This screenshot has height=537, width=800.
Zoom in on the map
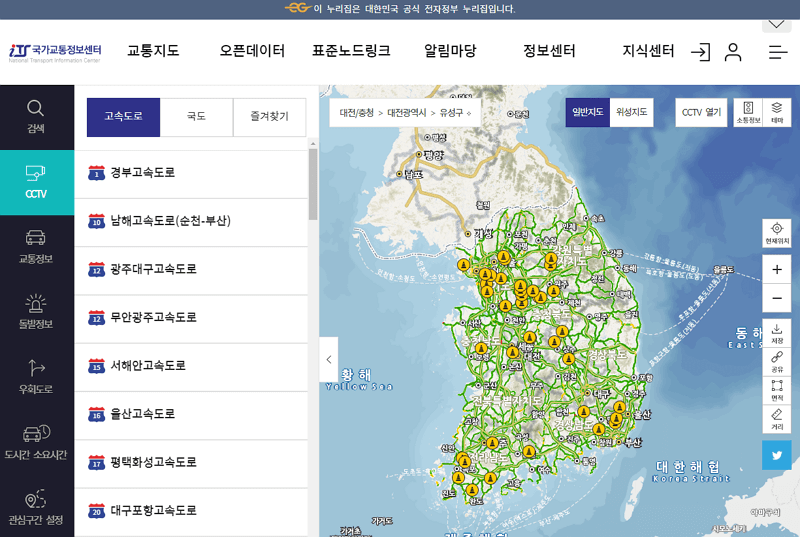777,269
